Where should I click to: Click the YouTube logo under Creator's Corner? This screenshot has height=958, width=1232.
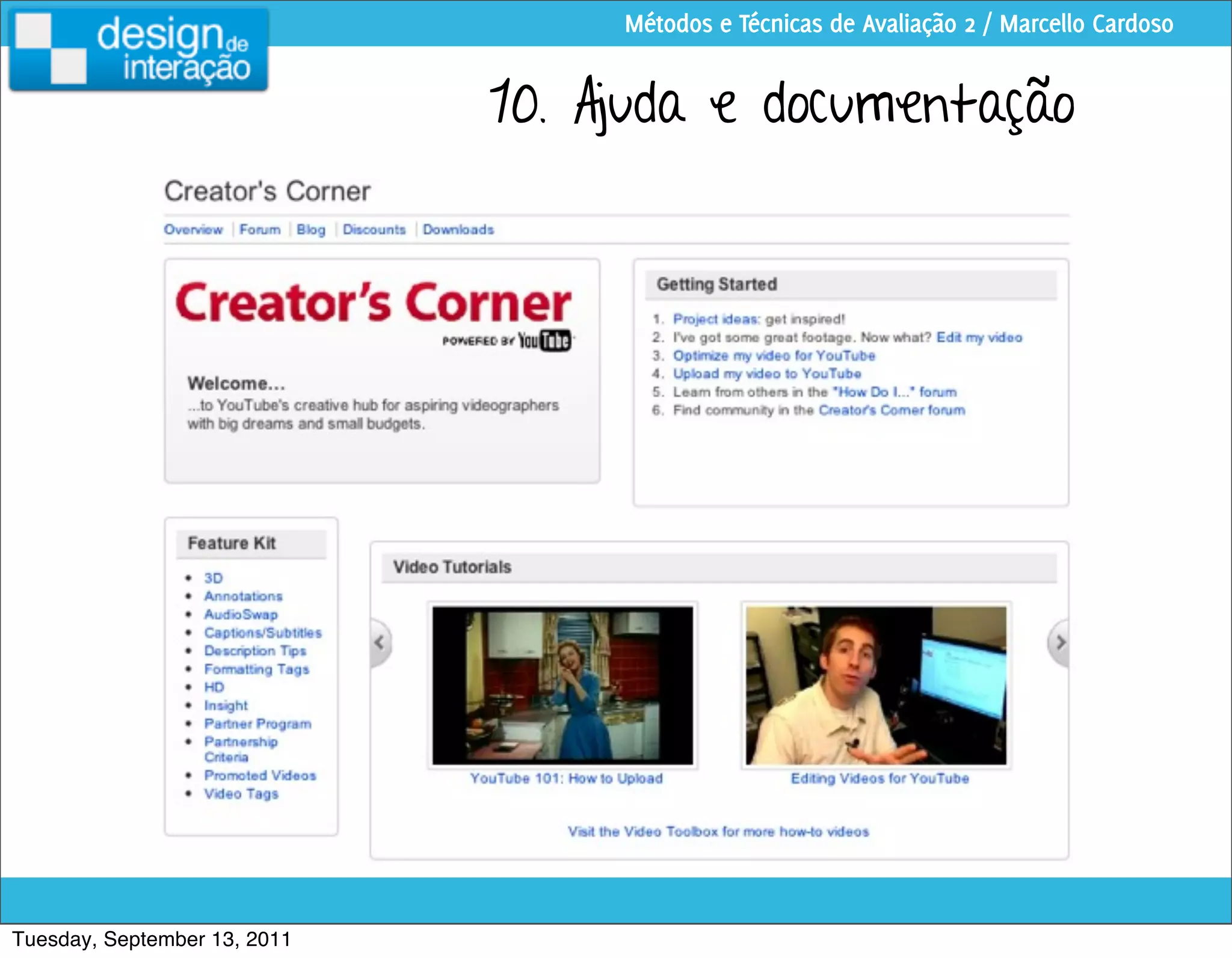point(544,341)
